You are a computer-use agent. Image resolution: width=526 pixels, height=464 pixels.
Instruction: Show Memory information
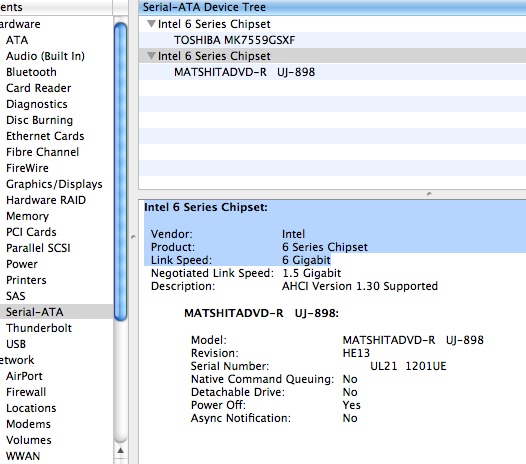(x=28, y=216)
